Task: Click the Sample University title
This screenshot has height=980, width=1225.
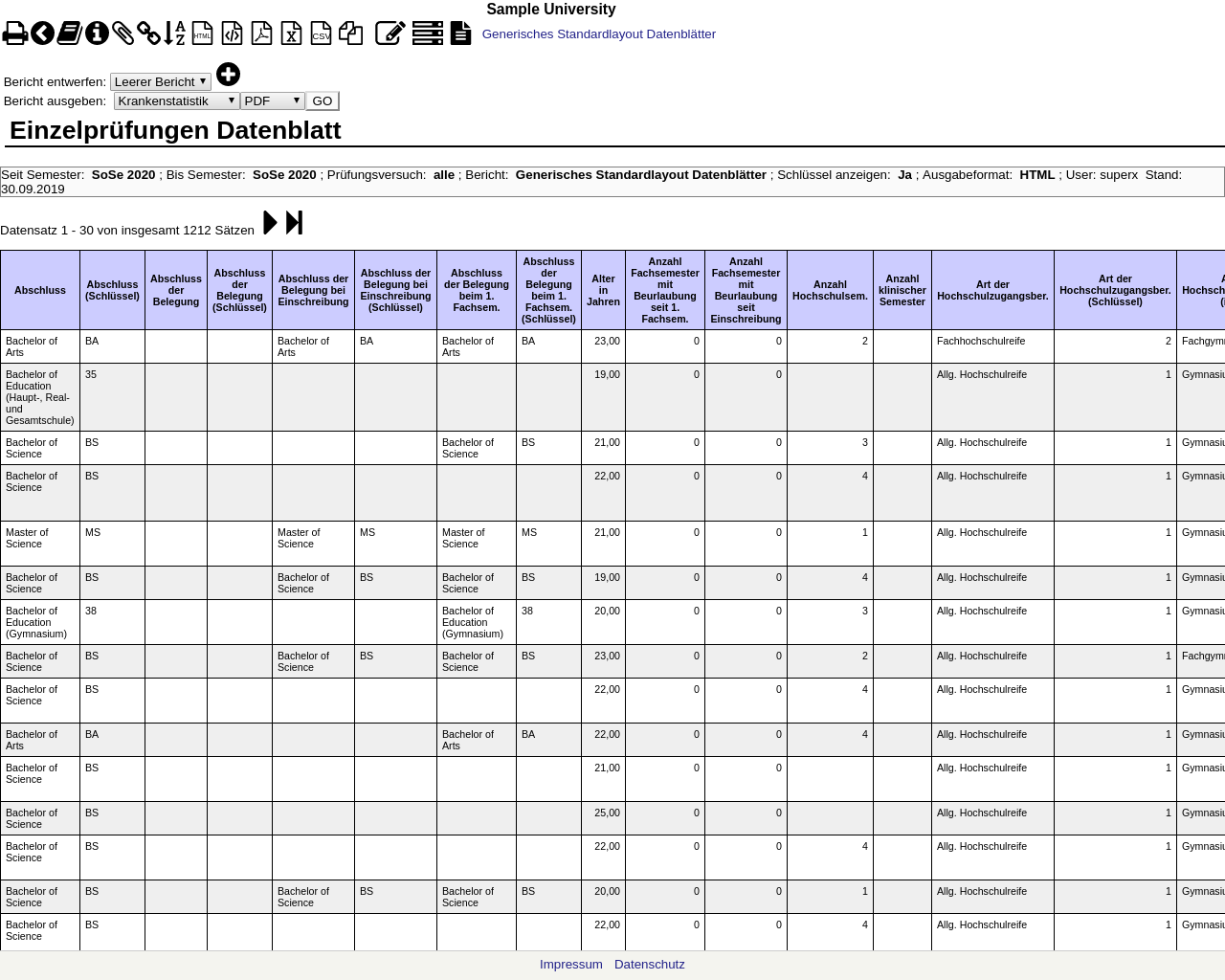Action: click(x=551, y=10)
